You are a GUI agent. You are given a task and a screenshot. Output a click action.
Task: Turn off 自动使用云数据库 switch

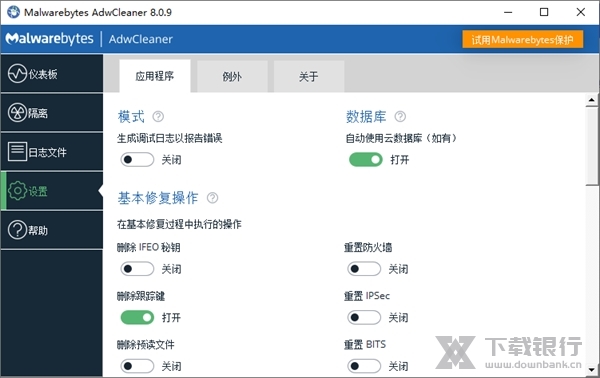(365, 160)
